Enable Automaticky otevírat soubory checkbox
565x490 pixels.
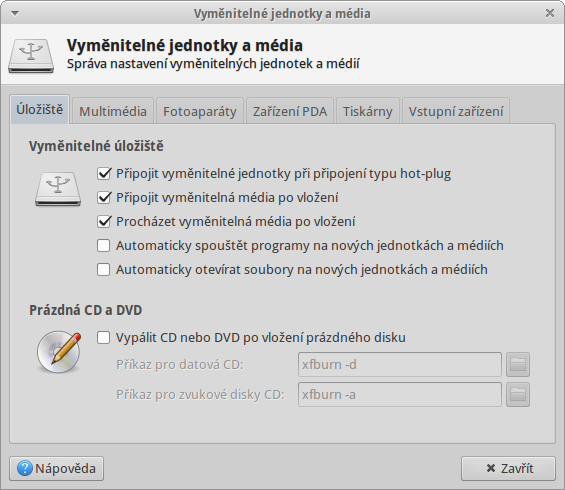104,270
